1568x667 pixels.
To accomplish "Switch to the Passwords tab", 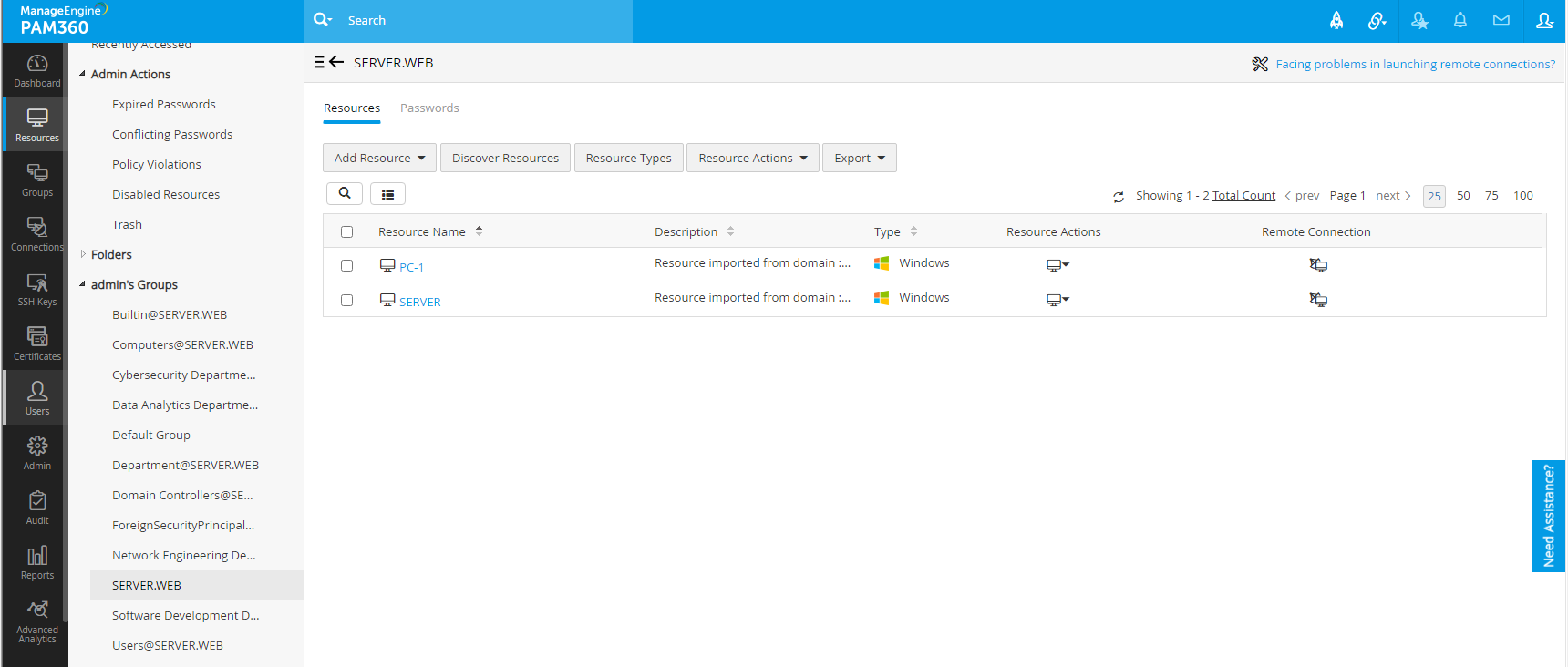I will click(429, 108).
